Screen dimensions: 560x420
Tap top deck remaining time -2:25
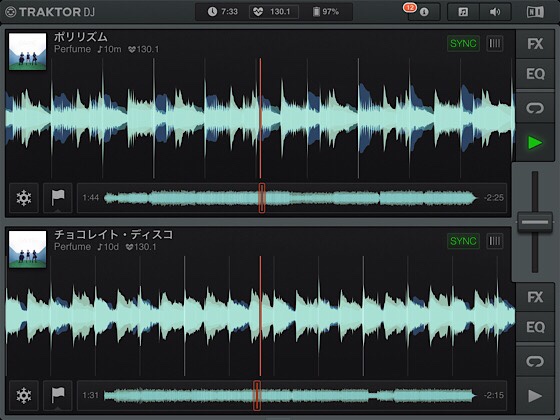coord(494,198)
